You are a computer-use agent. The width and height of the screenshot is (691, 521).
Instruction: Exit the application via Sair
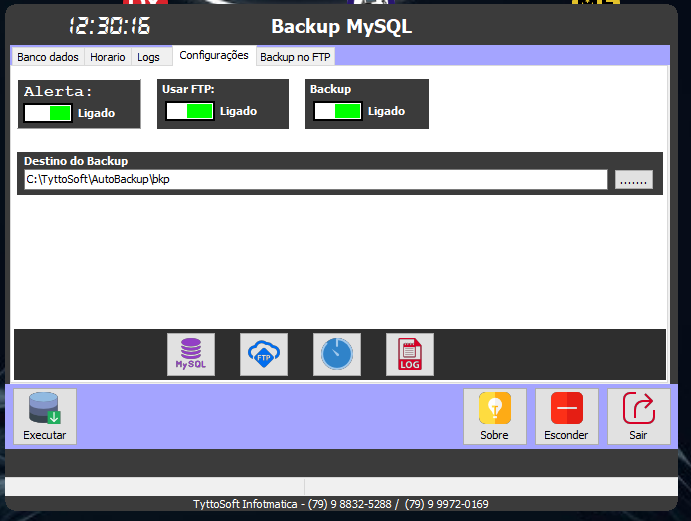click(638, 416)
